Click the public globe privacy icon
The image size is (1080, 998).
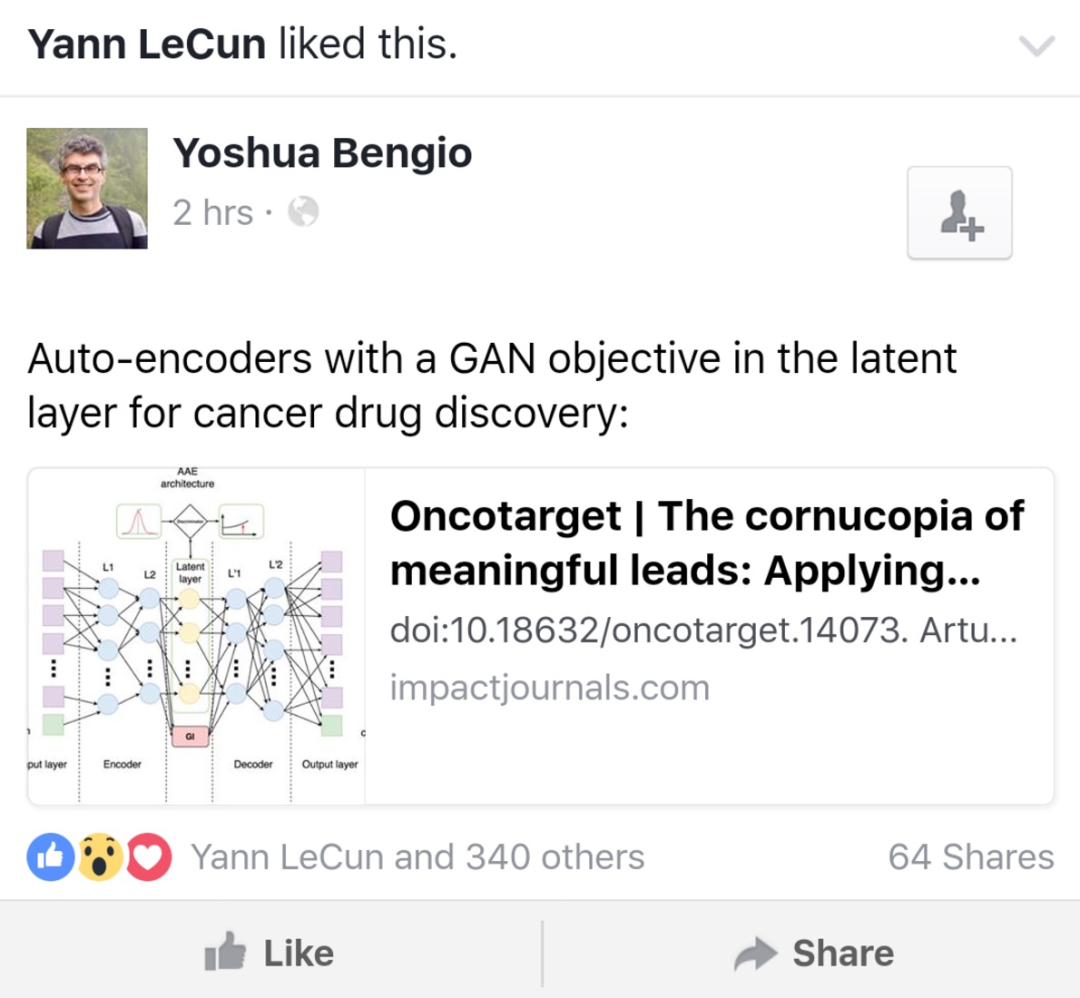[303, 212]
